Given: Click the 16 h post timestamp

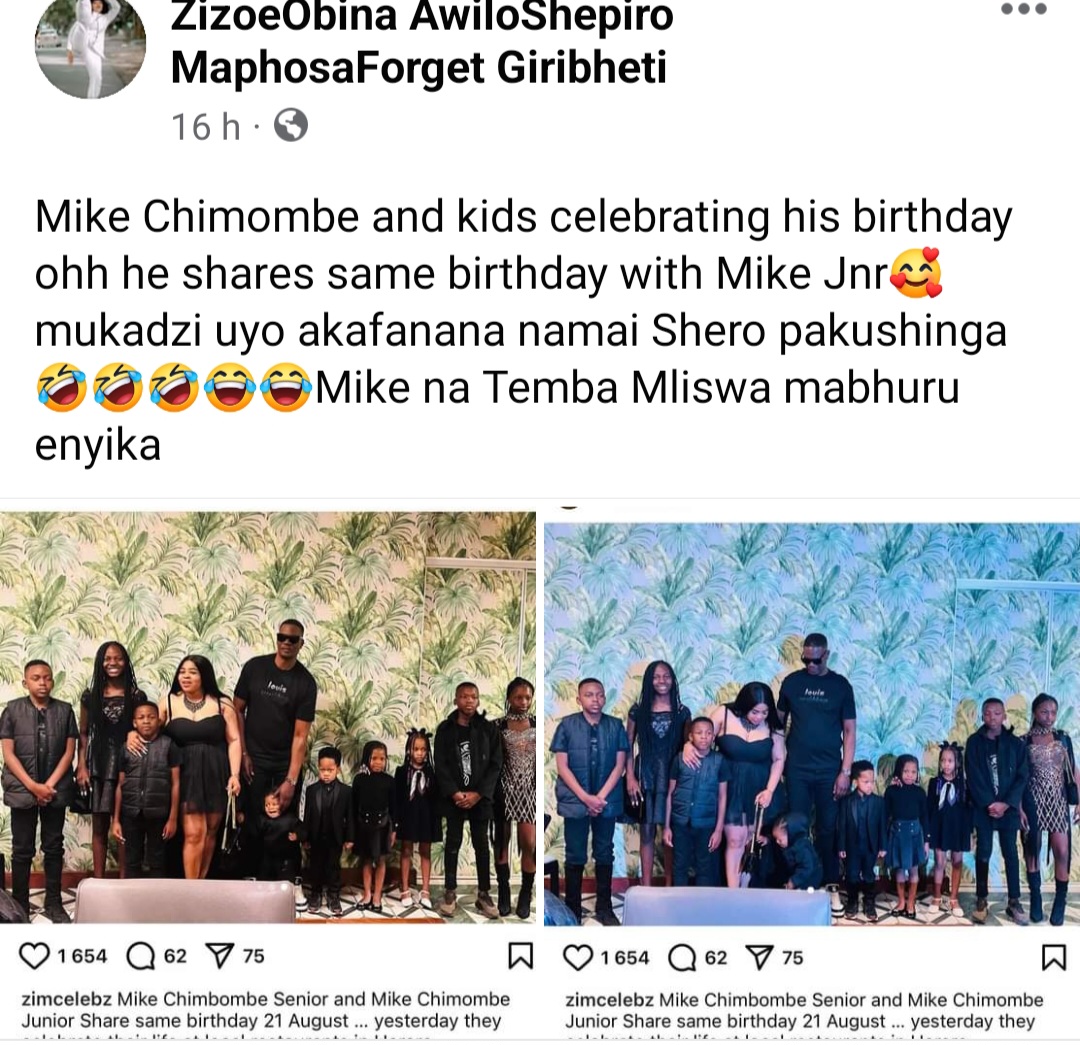Looking at the screenshot, I should [x=205, y=127].
